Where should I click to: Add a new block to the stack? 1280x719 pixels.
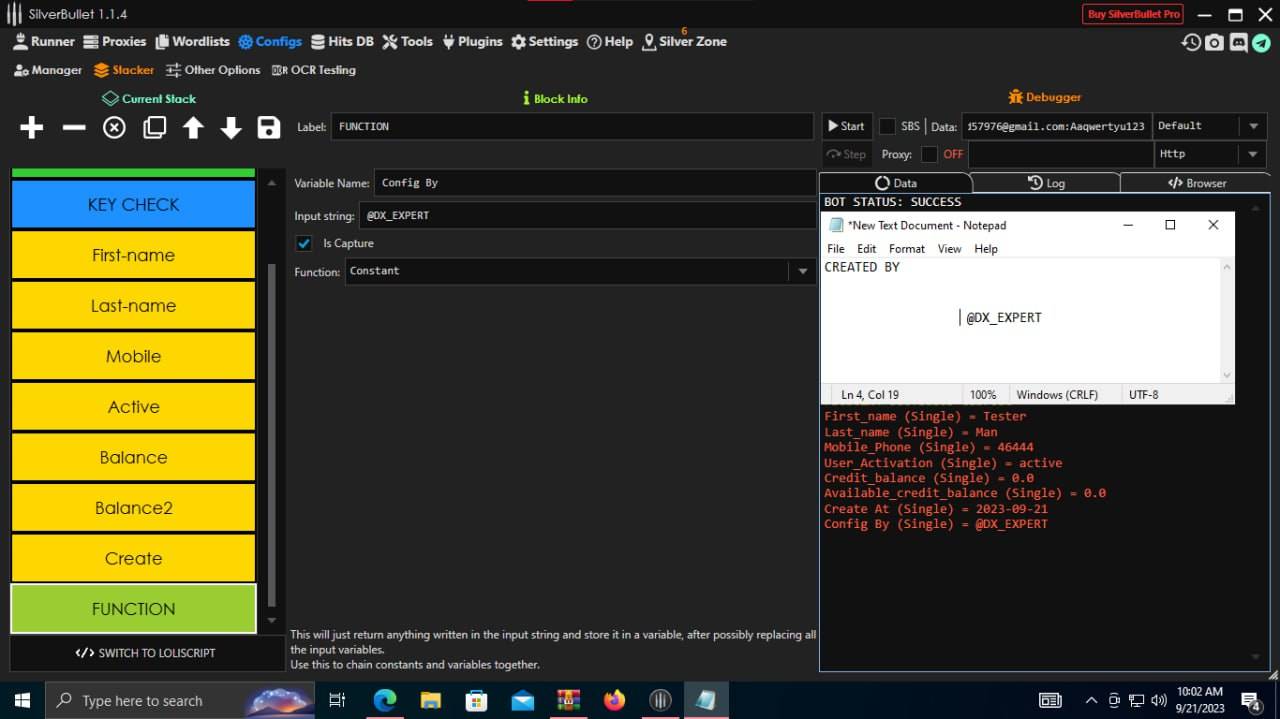click(32, 127)
